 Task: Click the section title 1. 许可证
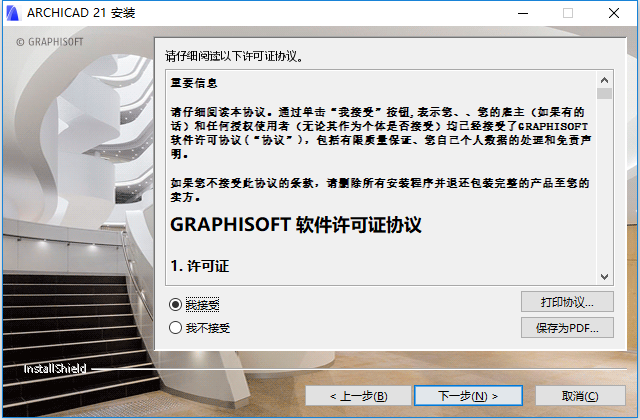200,266
